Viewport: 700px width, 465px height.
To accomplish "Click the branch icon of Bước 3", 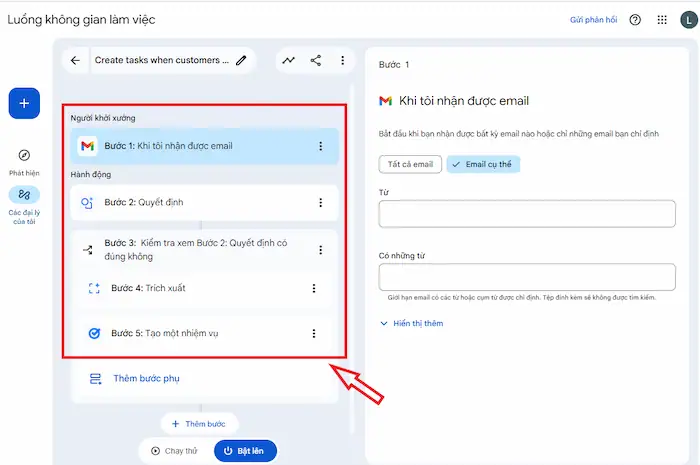I will coord(88,250).
